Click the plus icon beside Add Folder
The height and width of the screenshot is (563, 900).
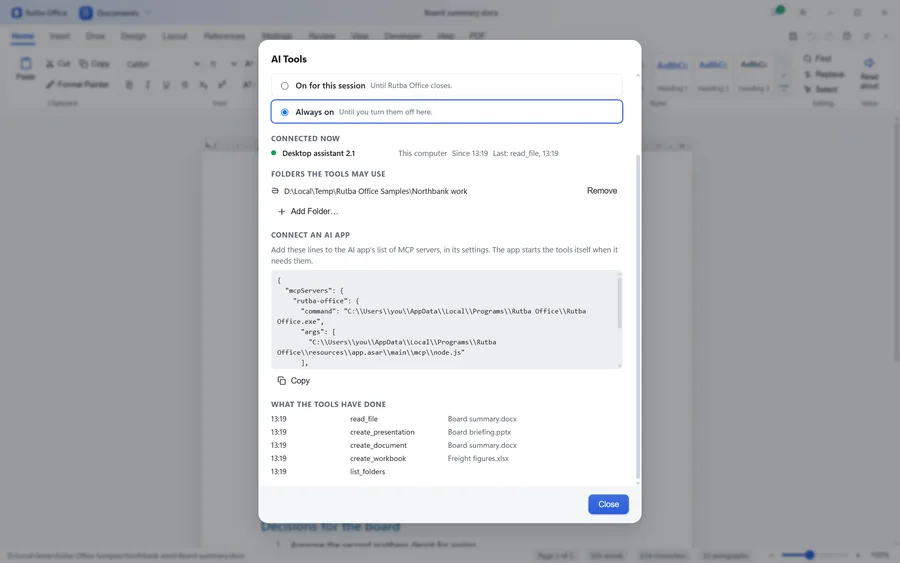click(x=281, y=212)
